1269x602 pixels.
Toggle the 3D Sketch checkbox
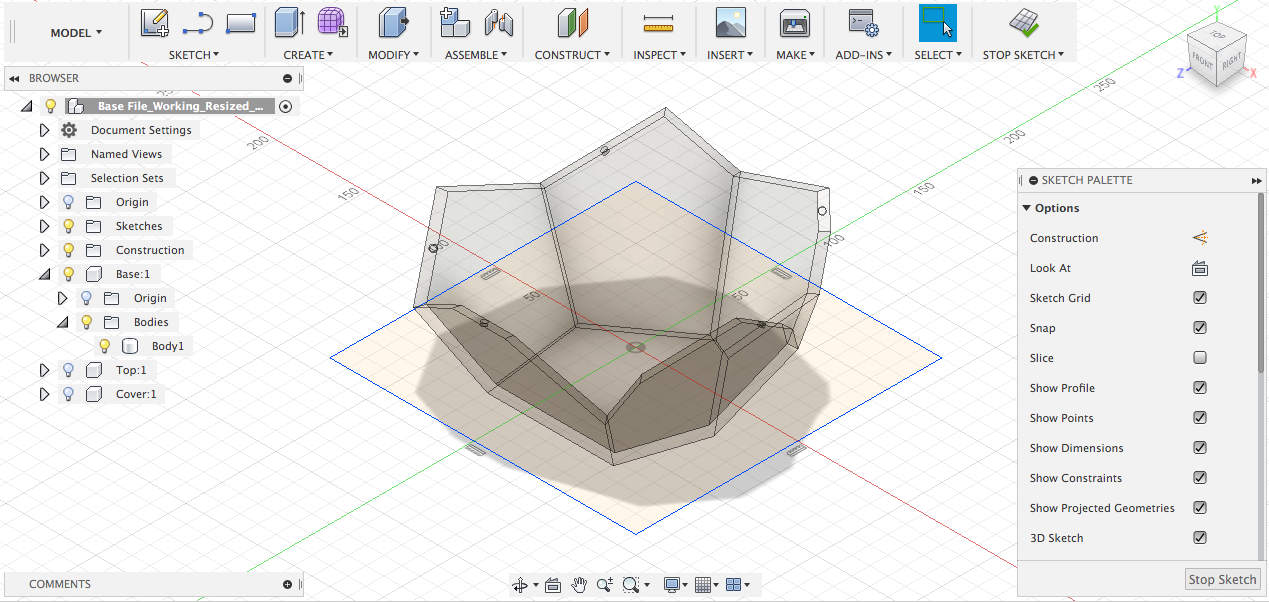[x=1200, y=538]
